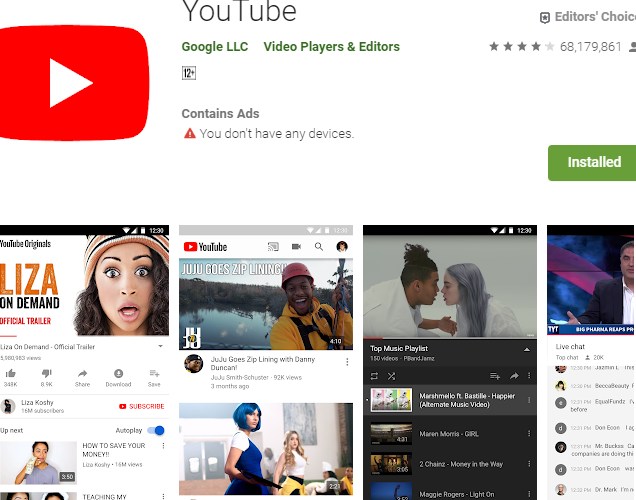This screenshot has width=636, height=500.
Task: Click the 12+ content rating badge
Action: 189,73
